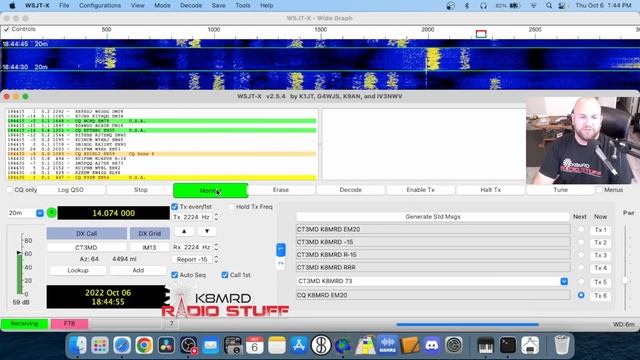Click the green frequency status indicator

(x=51, y=213)
